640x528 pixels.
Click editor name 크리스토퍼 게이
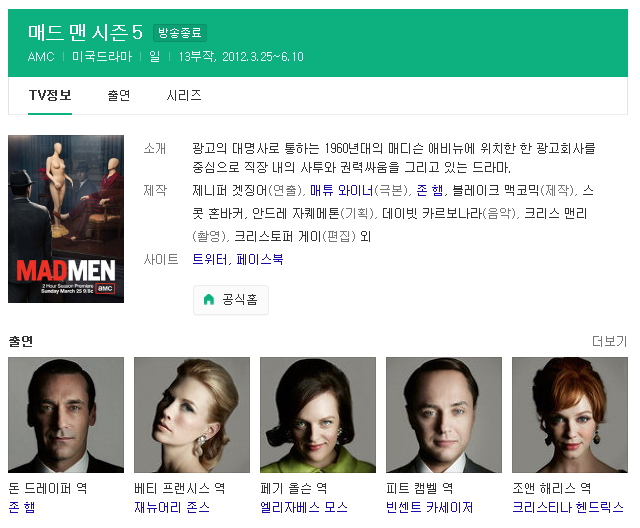pos(278,237)
